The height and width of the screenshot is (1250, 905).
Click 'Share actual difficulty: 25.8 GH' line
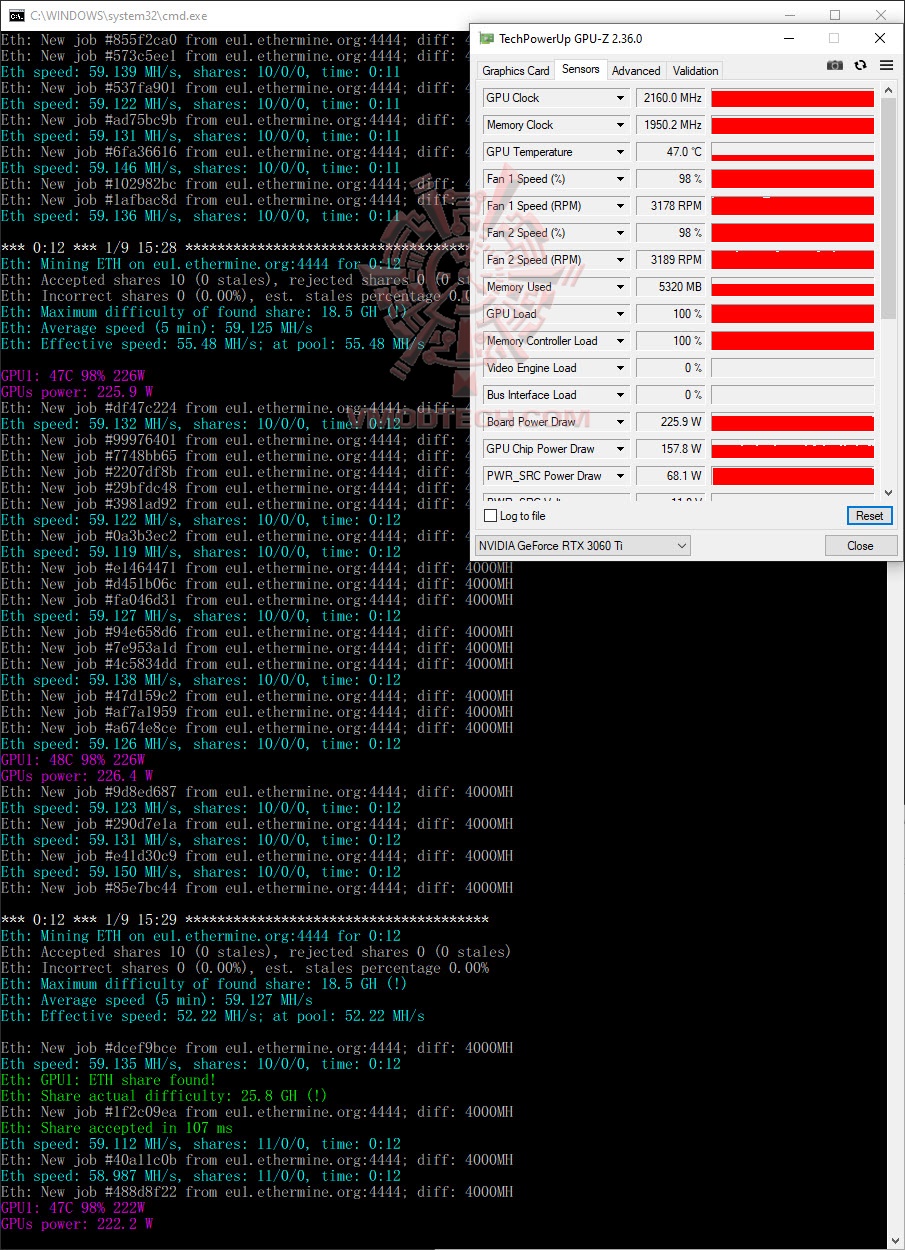(164, 1096)
